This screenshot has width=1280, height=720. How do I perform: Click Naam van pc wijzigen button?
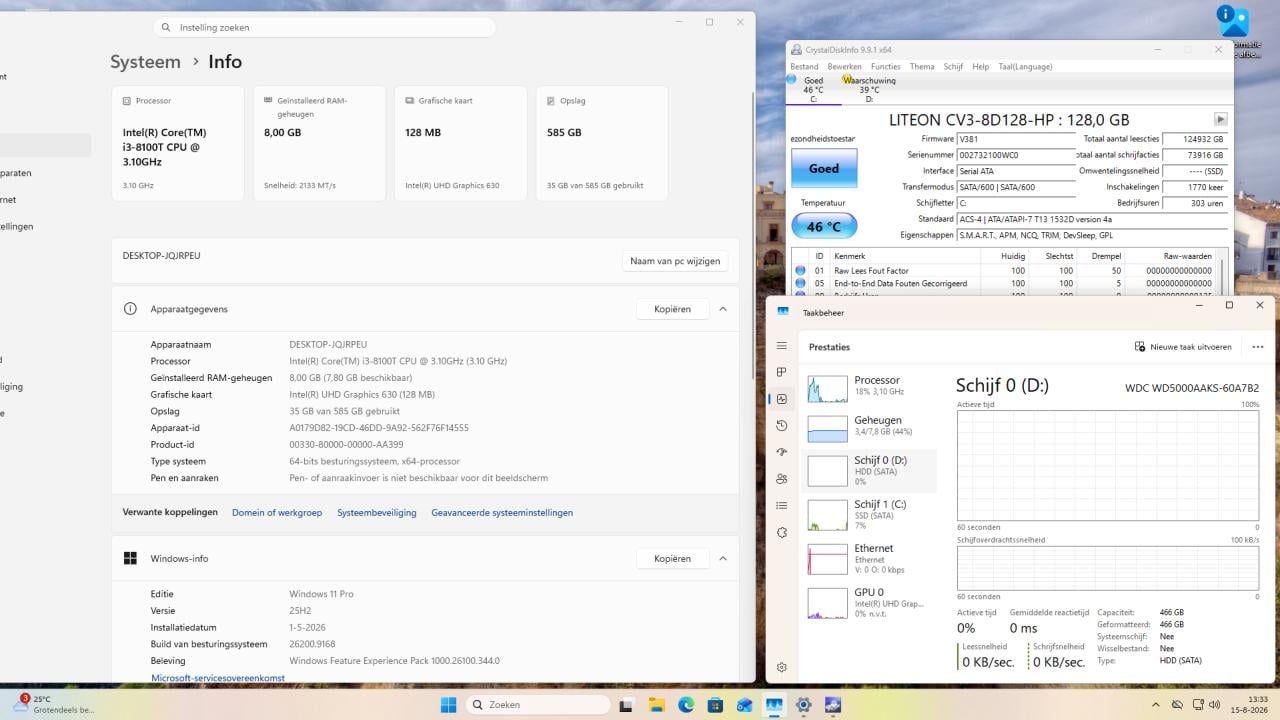675,261
